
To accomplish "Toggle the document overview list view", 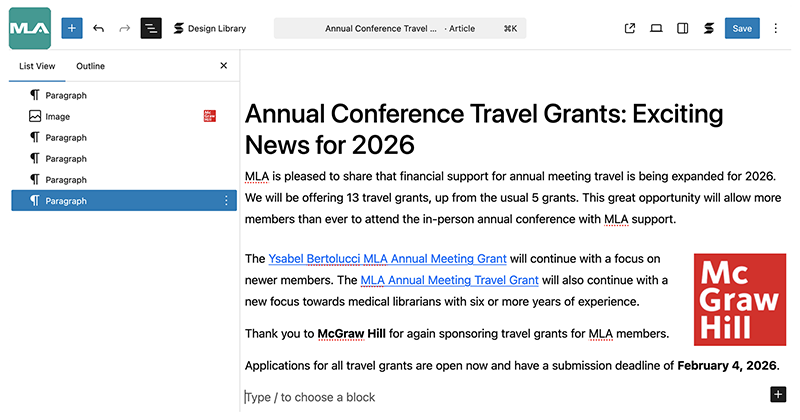I will (150, 28).
